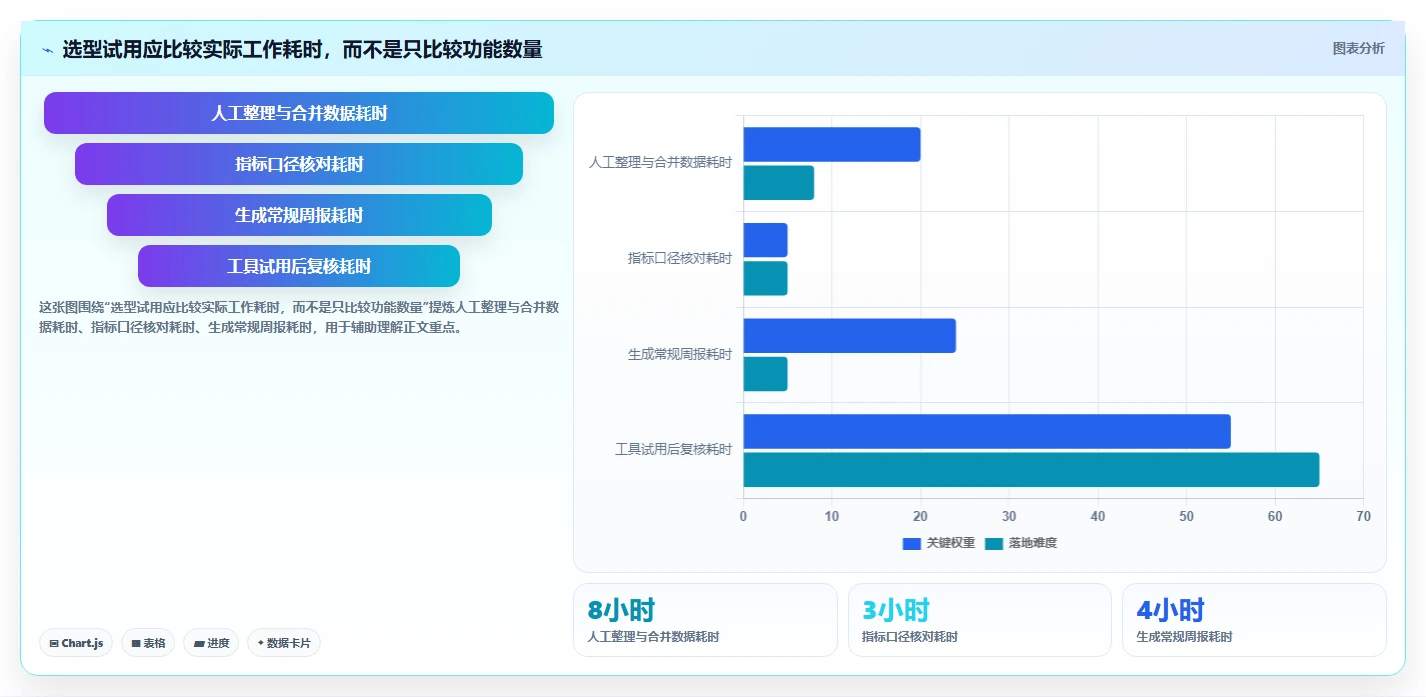1426x697 pixels.
Task: Click the 数据卡片 tag chip
Action: 284,643
